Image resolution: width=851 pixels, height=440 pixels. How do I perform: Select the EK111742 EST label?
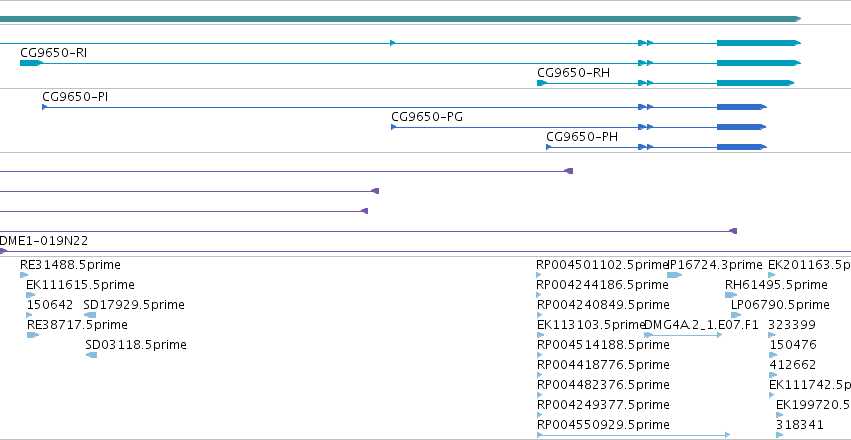click(810, 385)
